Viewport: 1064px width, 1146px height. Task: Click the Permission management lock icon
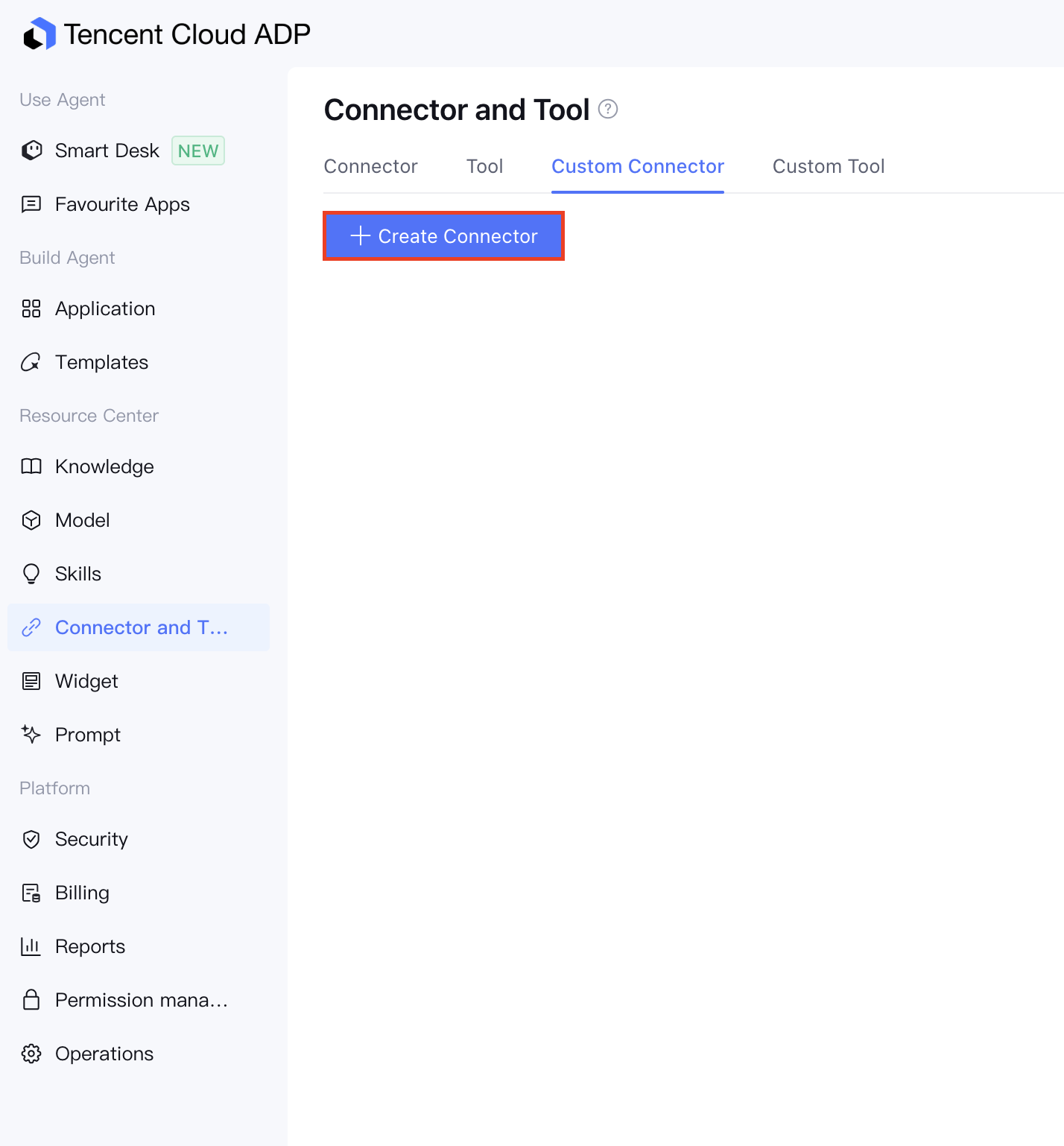[x=31, y=1000]
